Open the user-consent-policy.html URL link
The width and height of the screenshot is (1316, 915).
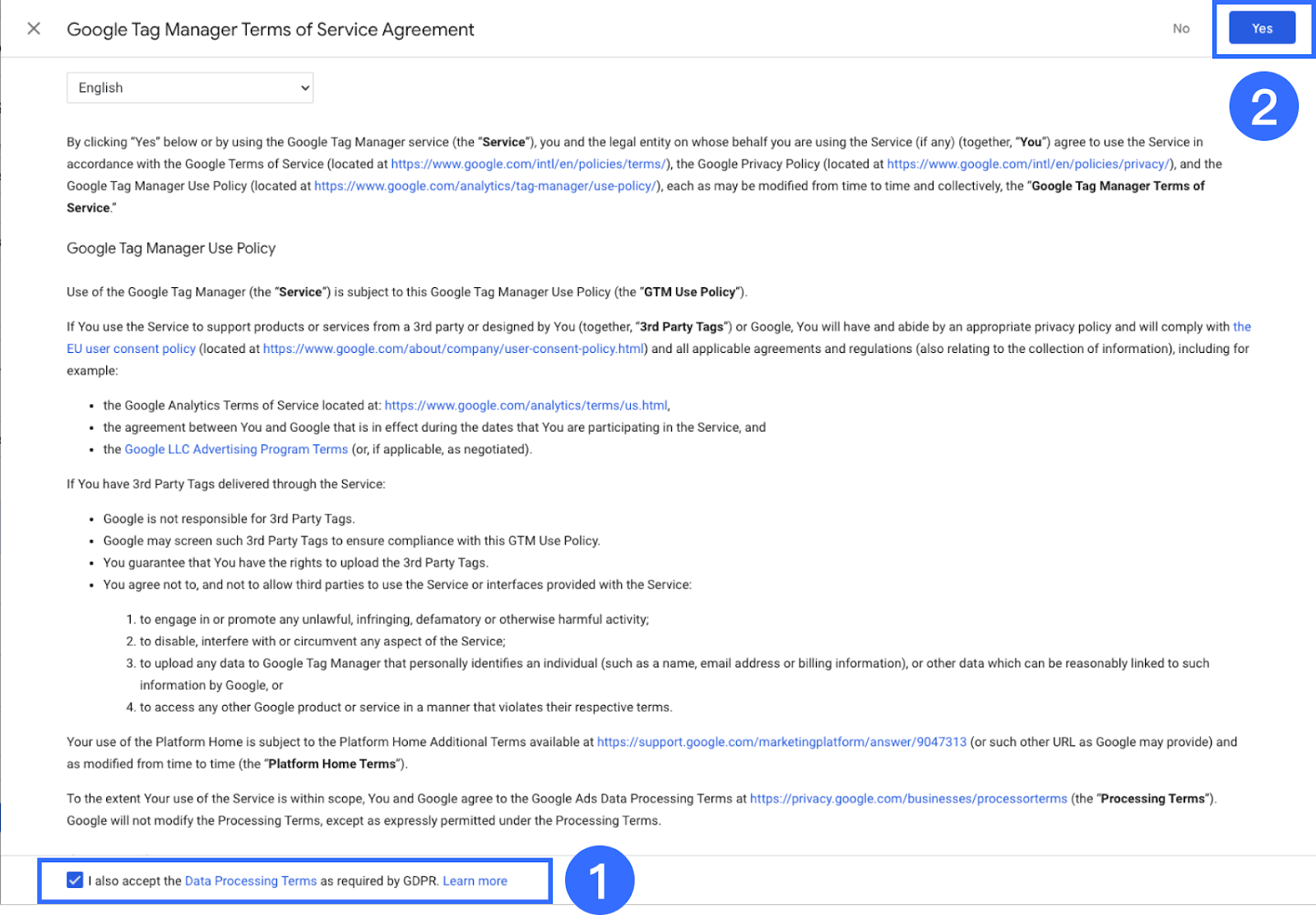453,349
